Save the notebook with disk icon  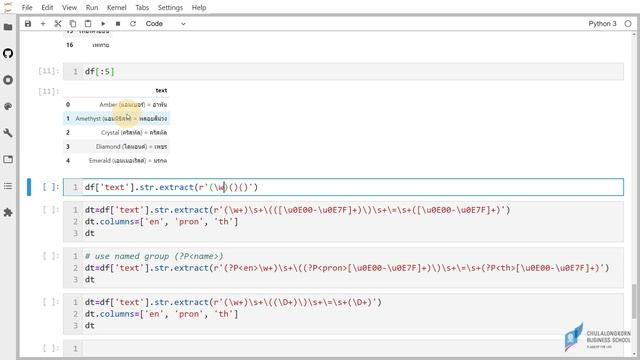(28, 24)
